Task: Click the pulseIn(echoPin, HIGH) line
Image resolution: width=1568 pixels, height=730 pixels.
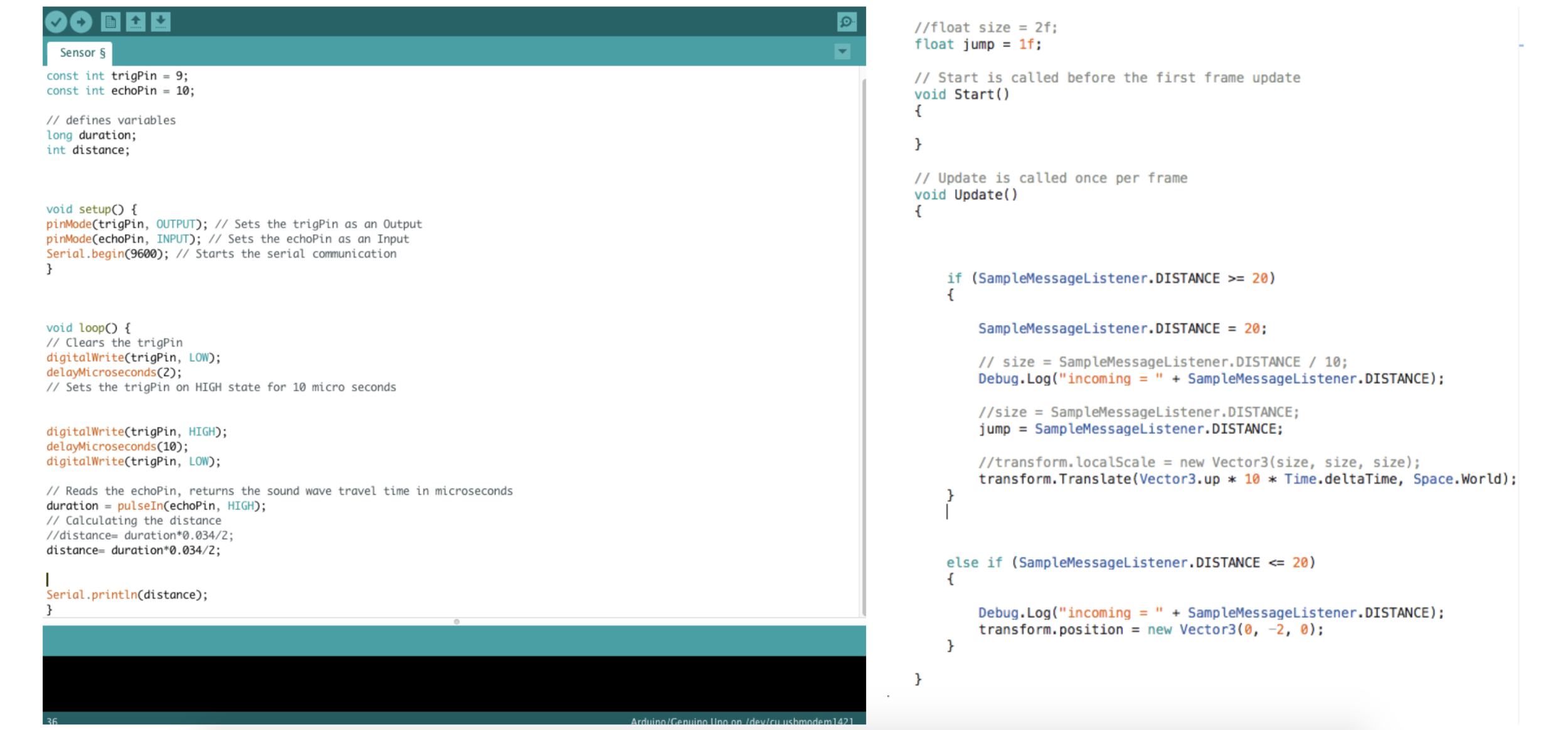Action: [x=156, y=506]
